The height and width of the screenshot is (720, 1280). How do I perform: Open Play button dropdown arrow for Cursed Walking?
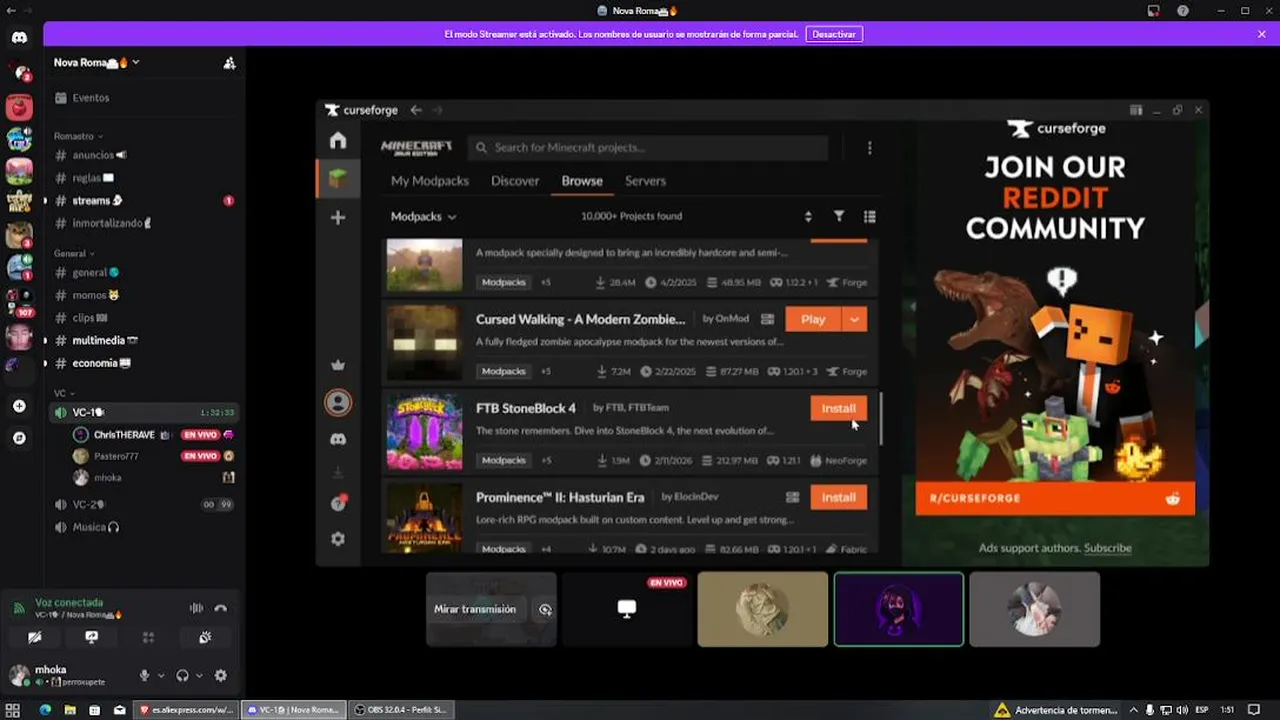854,319
